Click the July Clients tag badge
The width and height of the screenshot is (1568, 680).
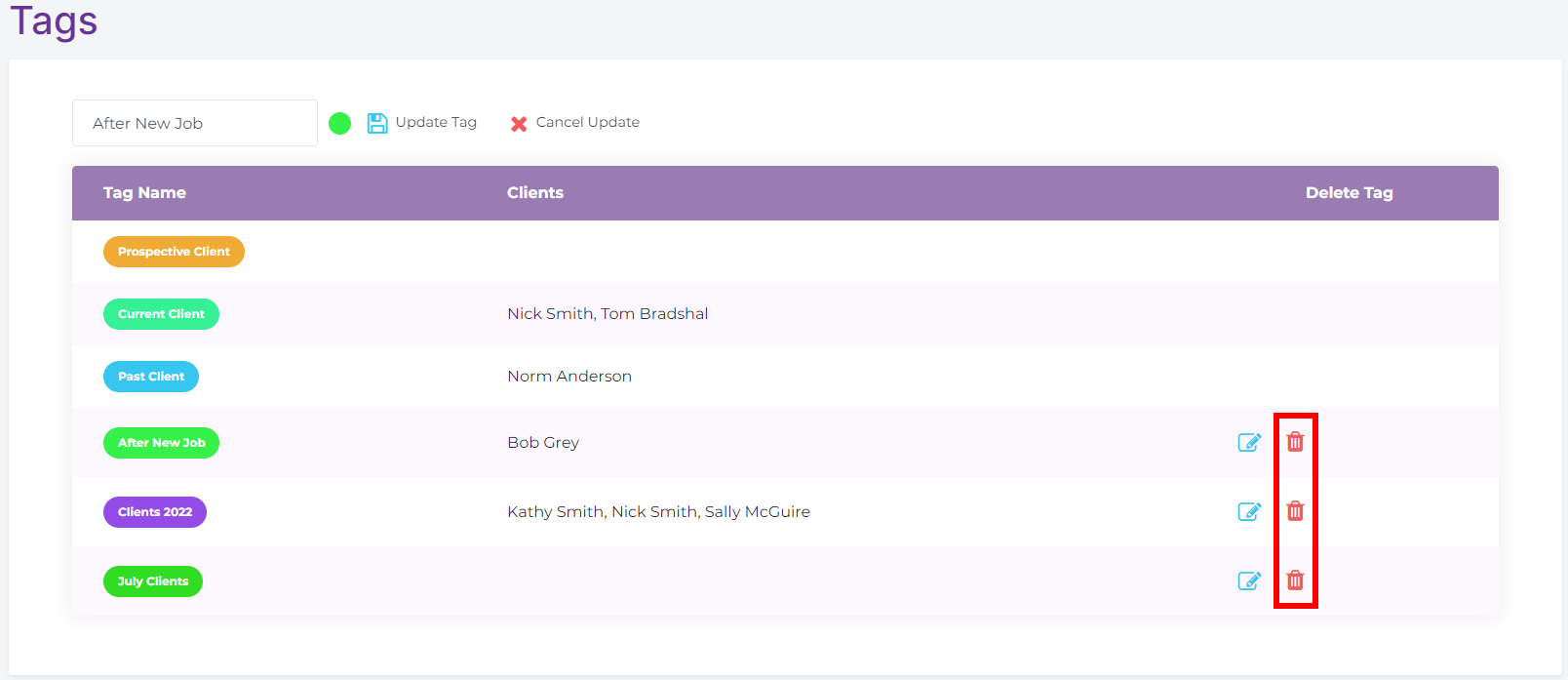point(153,581)
